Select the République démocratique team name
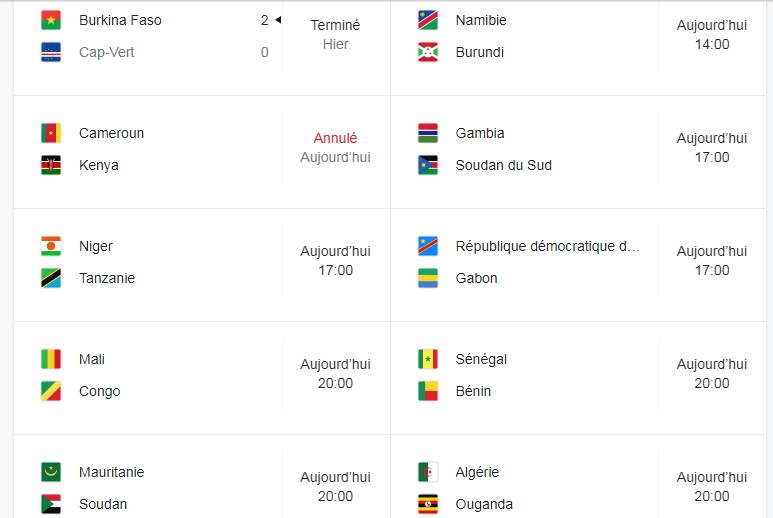Screen dimensions: 773x518 click(x=547, y=246)
